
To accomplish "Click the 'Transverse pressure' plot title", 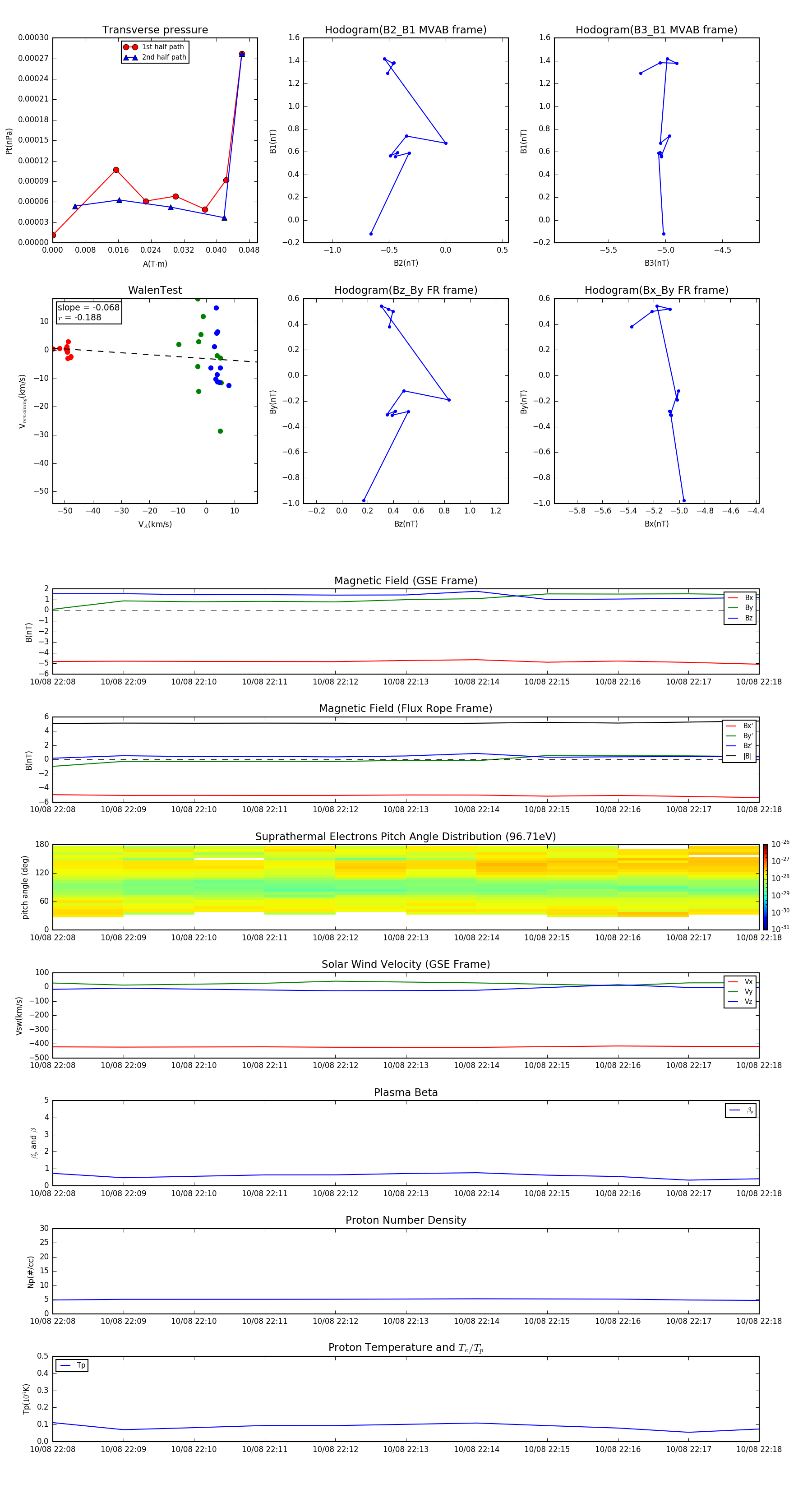I will [155, 30].
